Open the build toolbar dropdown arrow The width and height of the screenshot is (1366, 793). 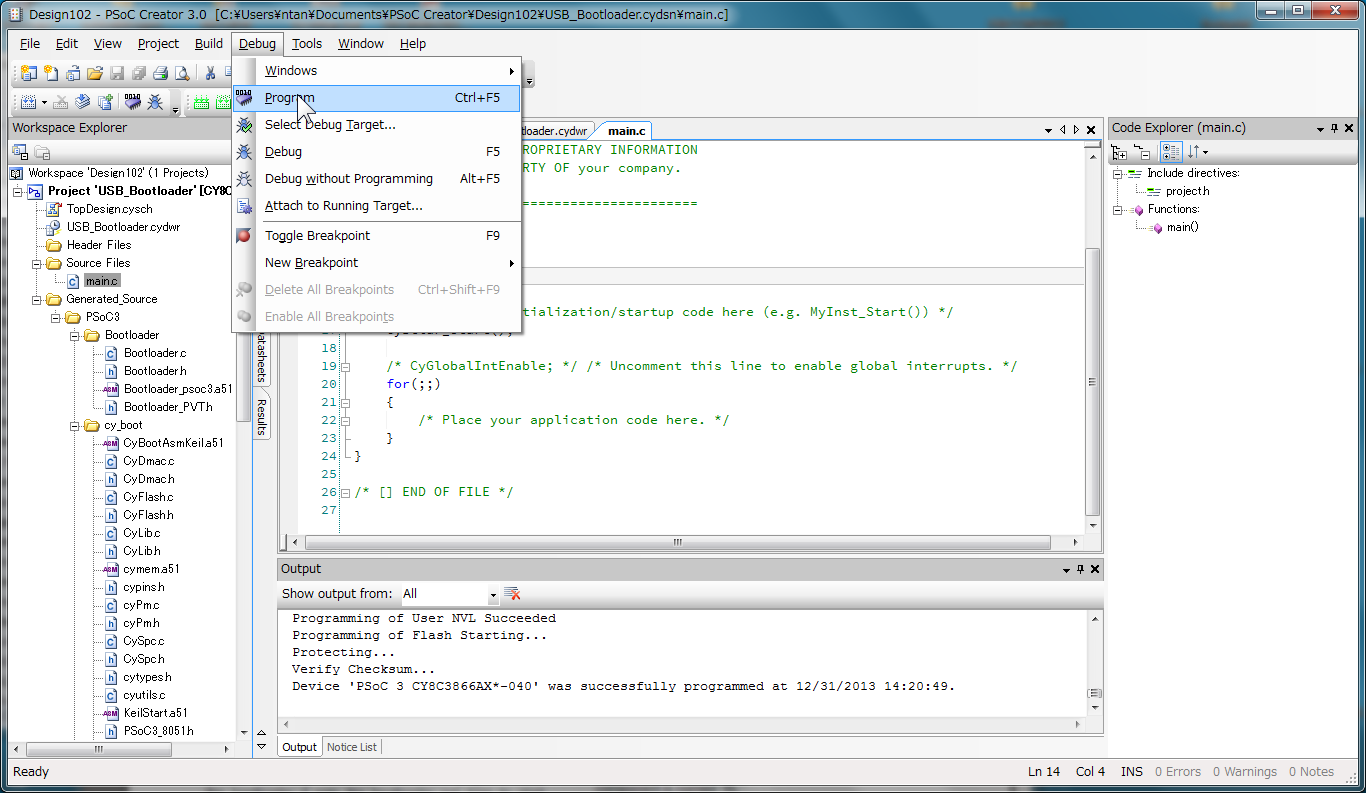45,103
